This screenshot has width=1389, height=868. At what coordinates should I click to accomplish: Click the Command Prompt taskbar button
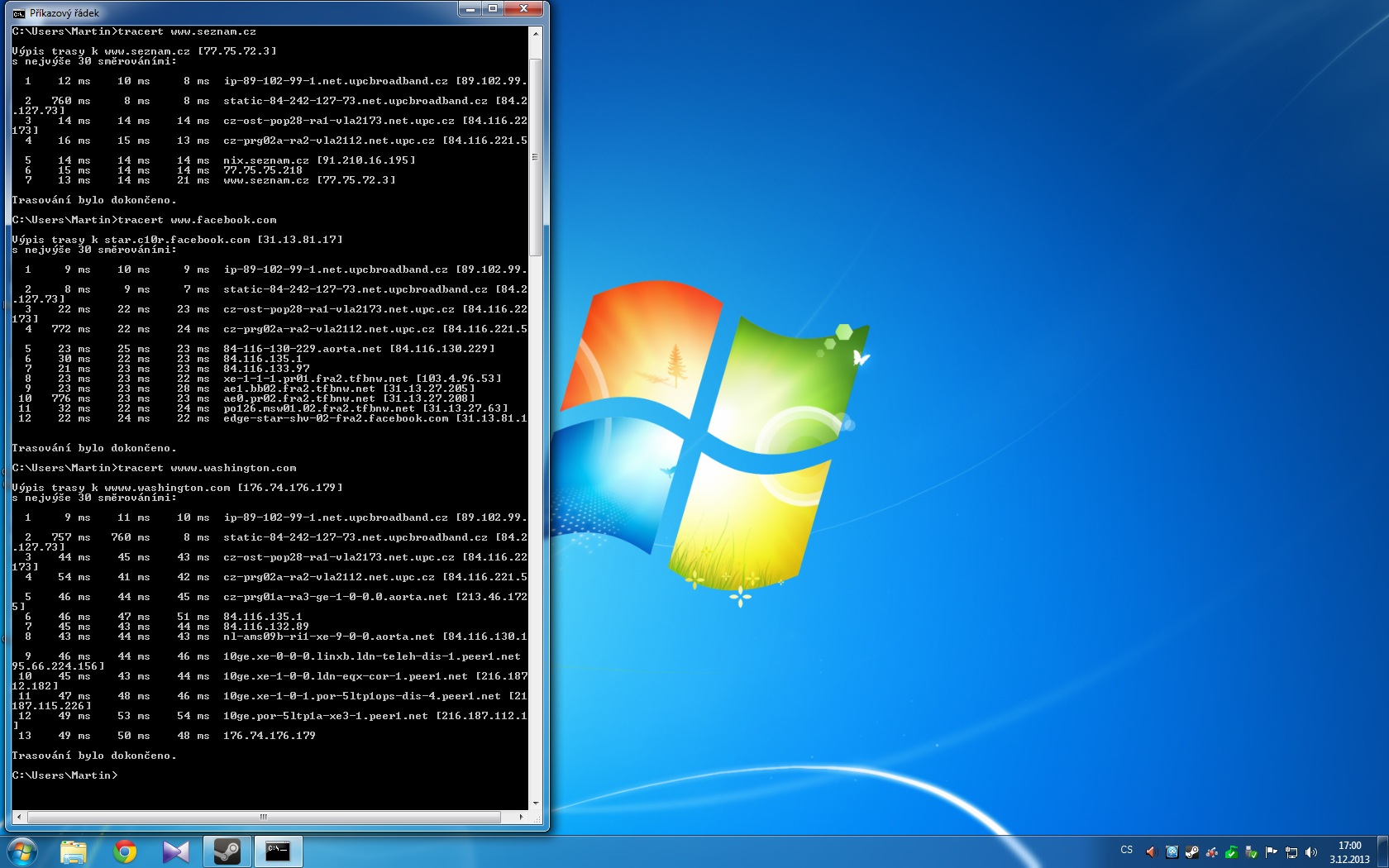278,851
